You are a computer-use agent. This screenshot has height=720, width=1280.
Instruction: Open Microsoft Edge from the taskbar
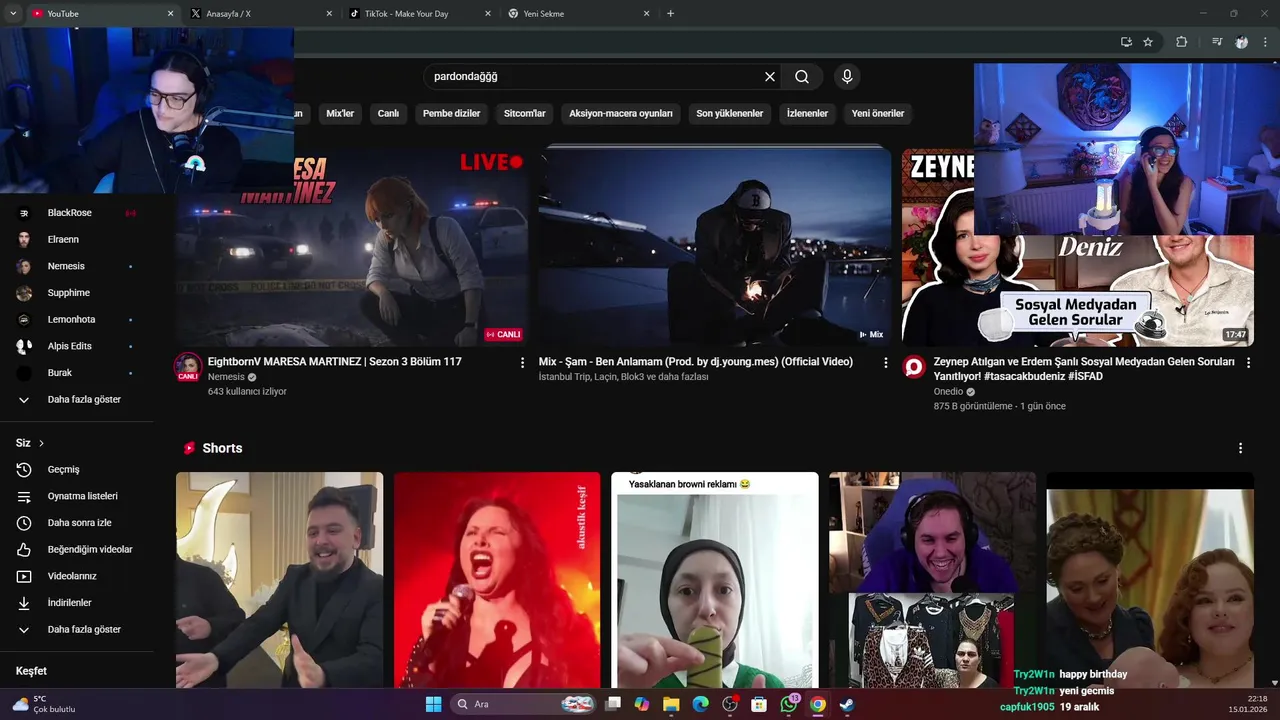701,704
